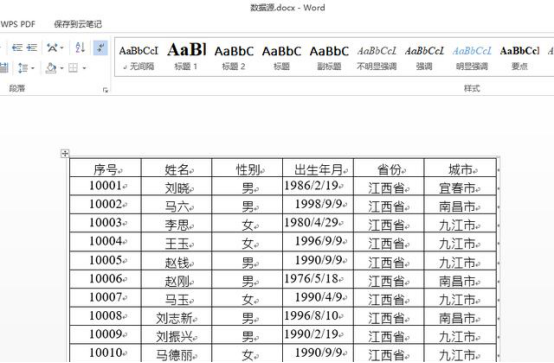Screen dimensions: 554x363
Task: Click cell 10001 in the table
Action: (x=105, y=186)
